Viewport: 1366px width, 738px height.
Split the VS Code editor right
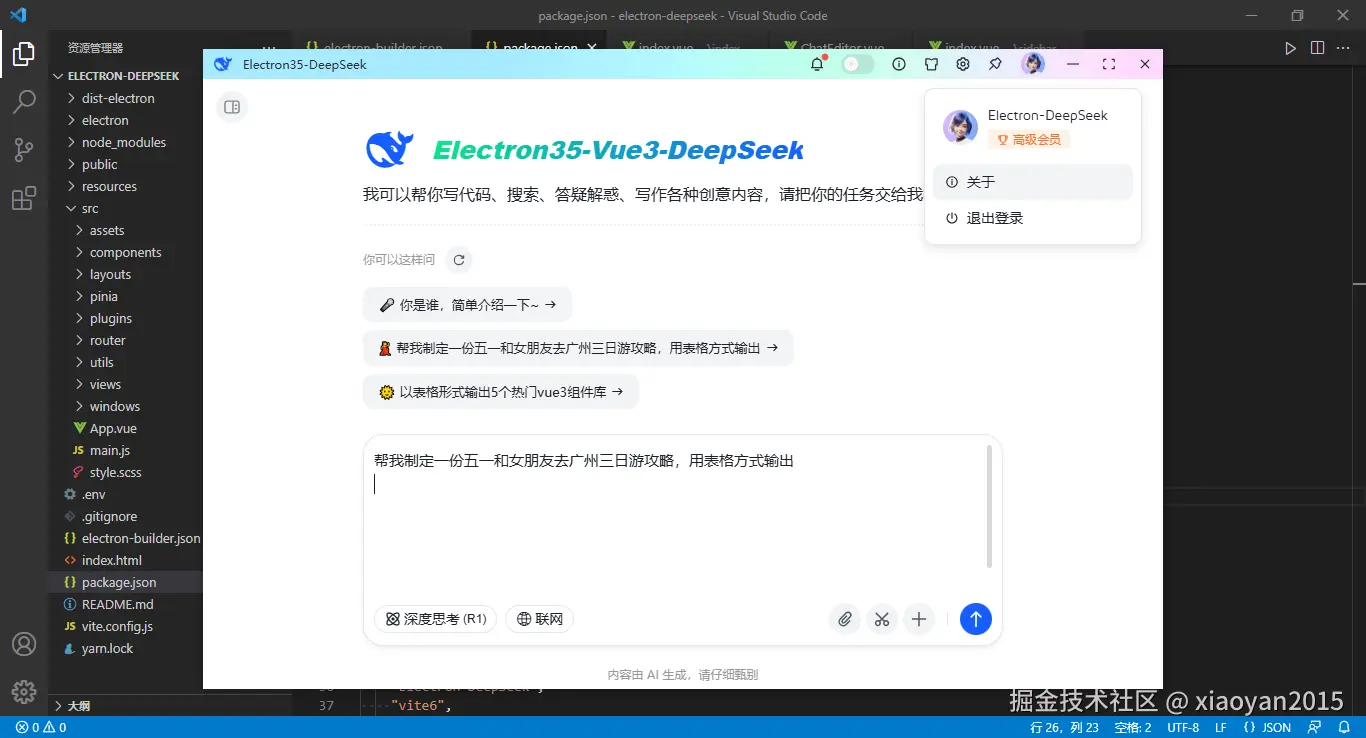pyautogui.click(x=1317, y=47)
